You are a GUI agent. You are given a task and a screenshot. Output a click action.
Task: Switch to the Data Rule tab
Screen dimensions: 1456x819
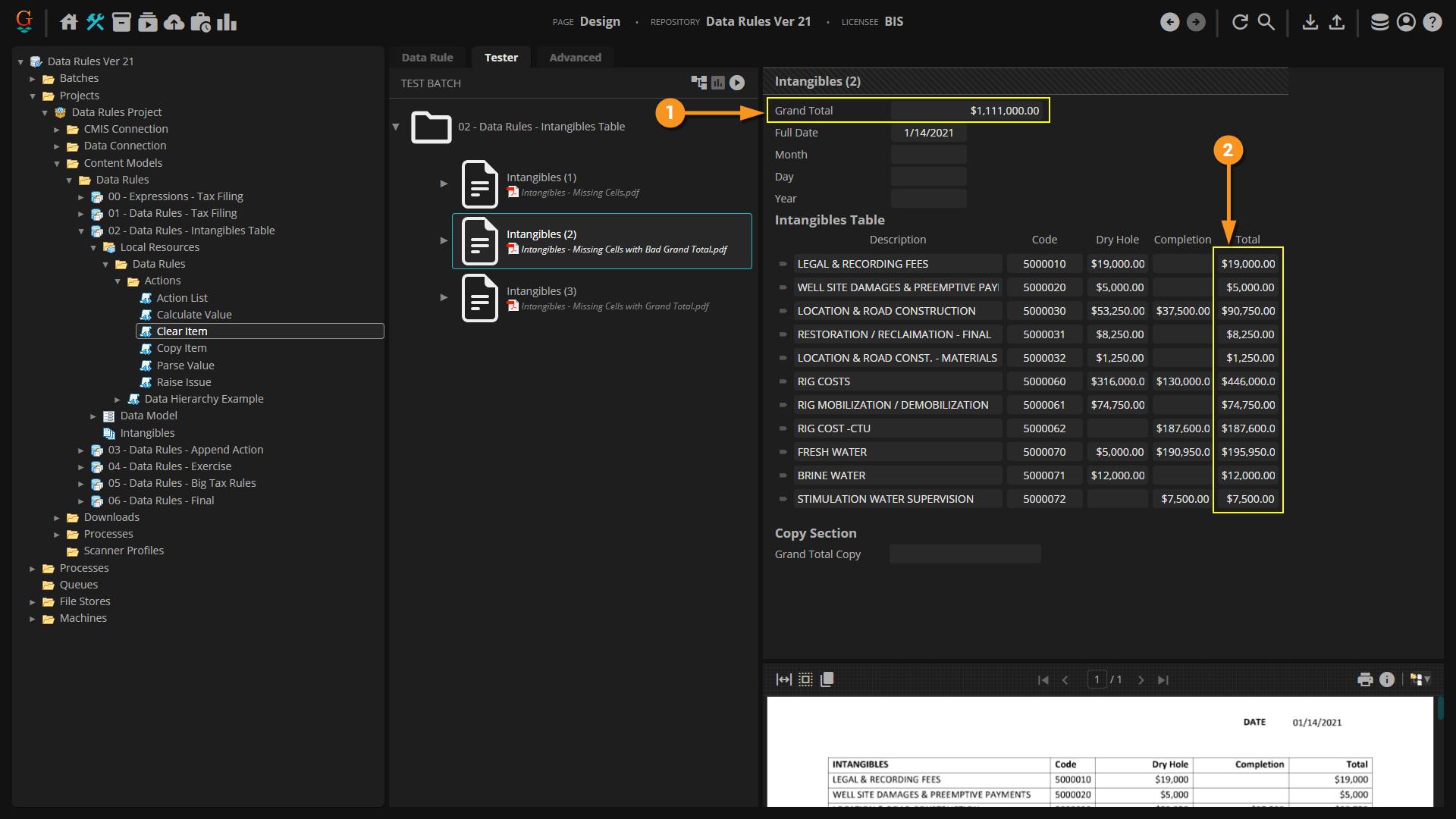click(427, 58)
